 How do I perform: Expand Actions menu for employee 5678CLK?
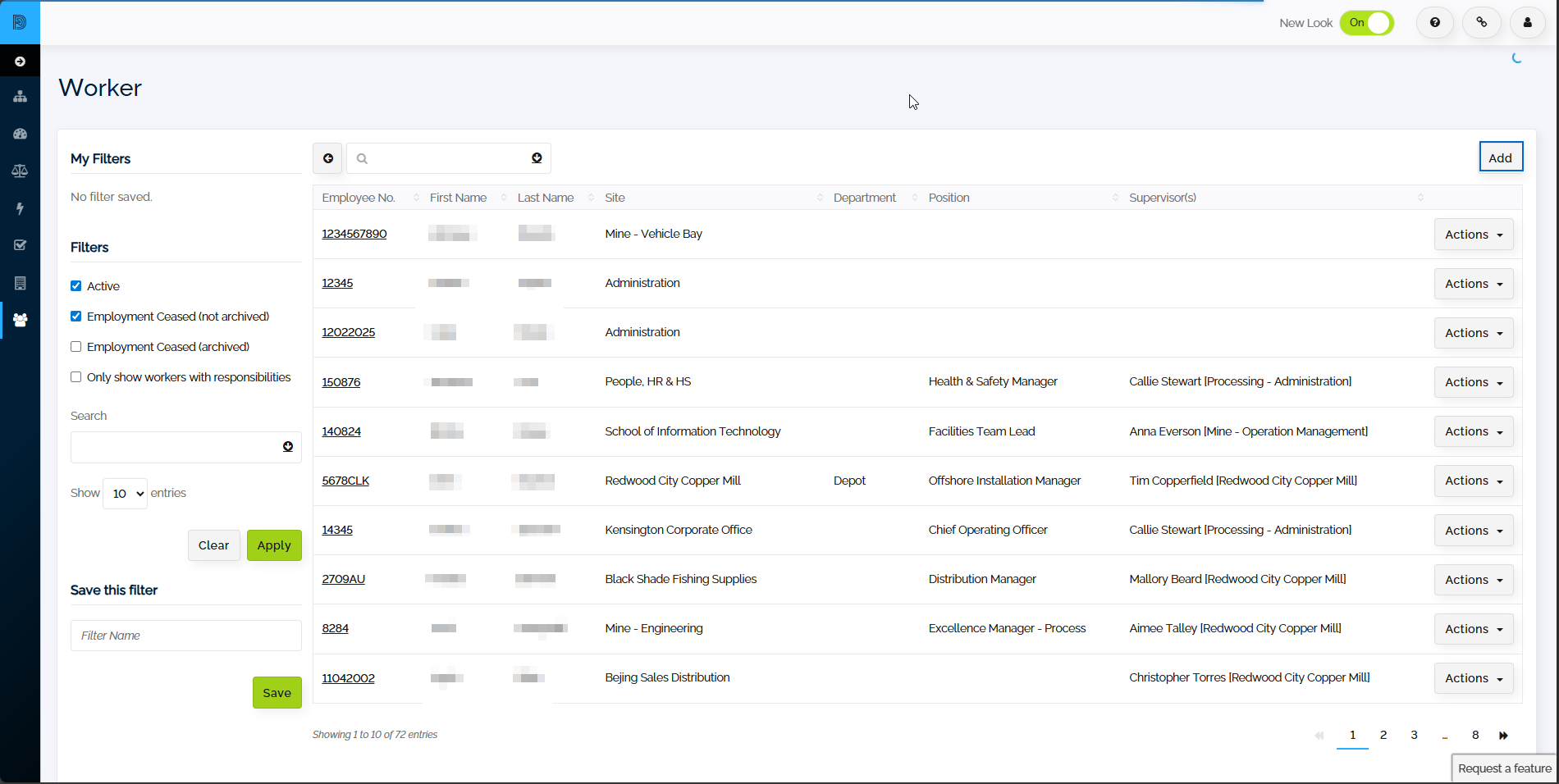[1474, 481]
